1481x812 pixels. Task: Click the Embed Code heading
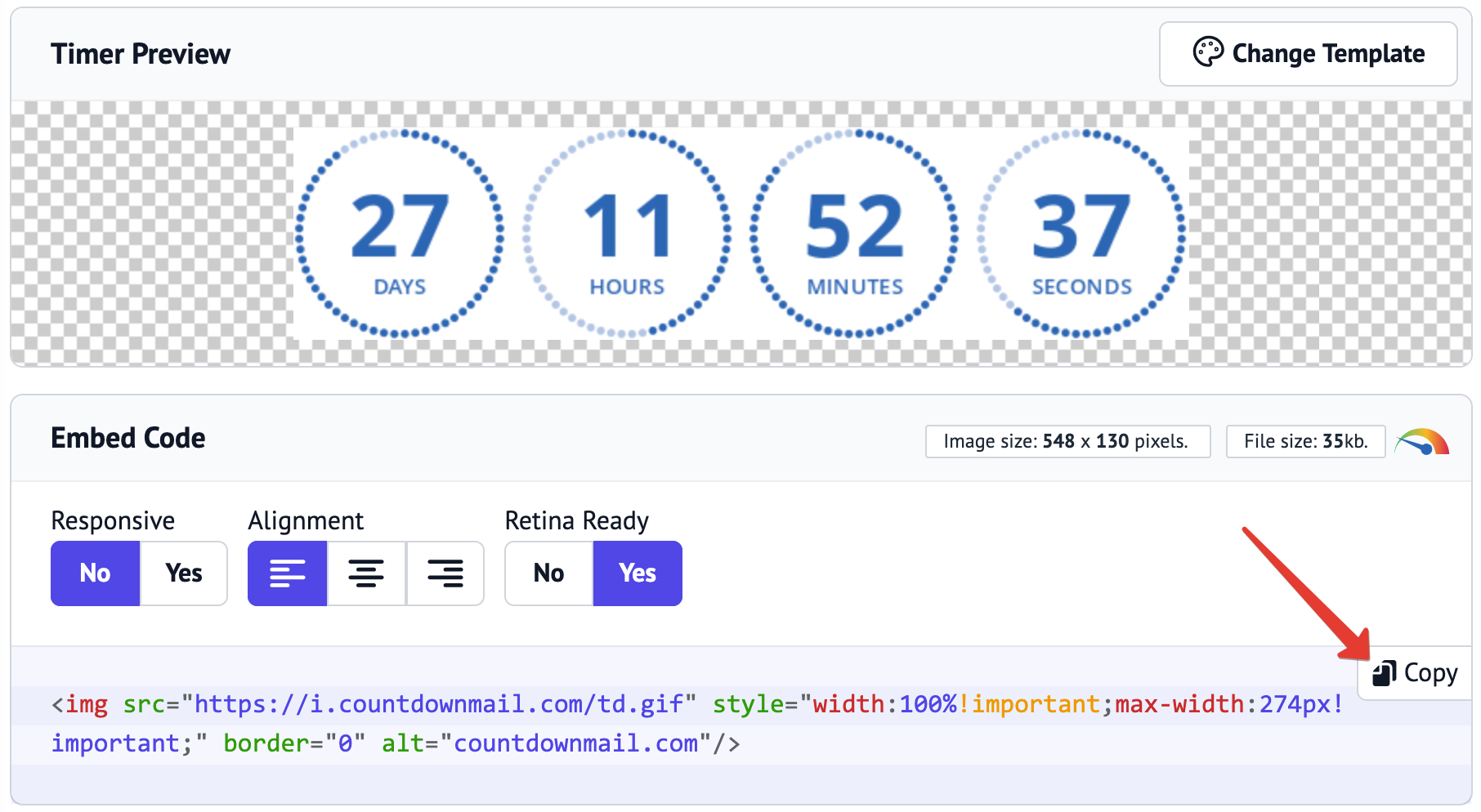tap(128, 438)
